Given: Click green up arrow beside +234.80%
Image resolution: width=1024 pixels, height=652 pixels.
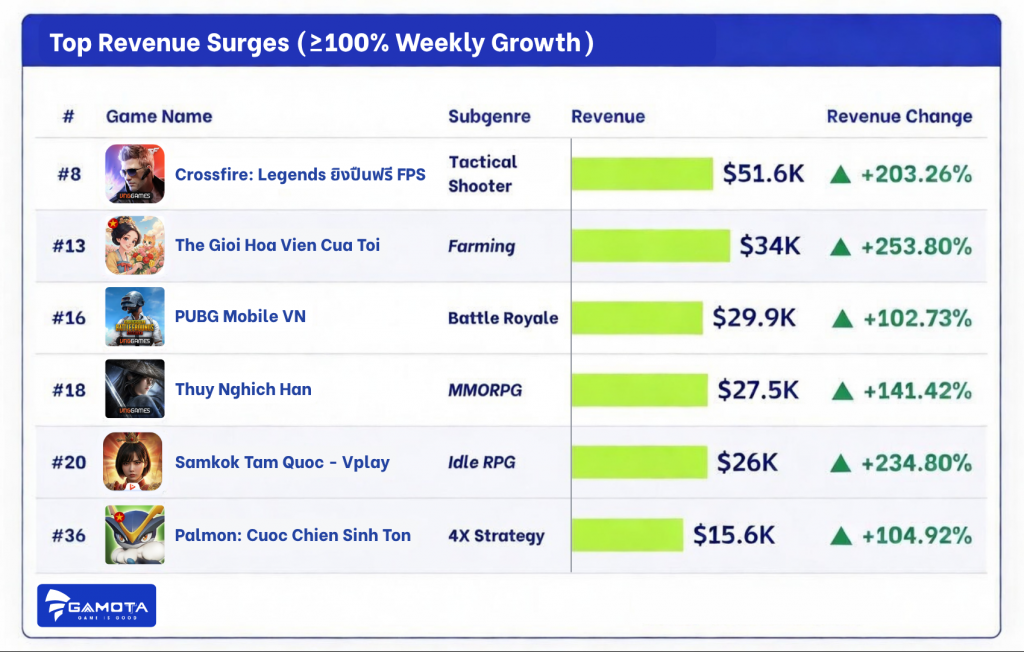Looking at the screenshot, I should click(x=842, y=463).
